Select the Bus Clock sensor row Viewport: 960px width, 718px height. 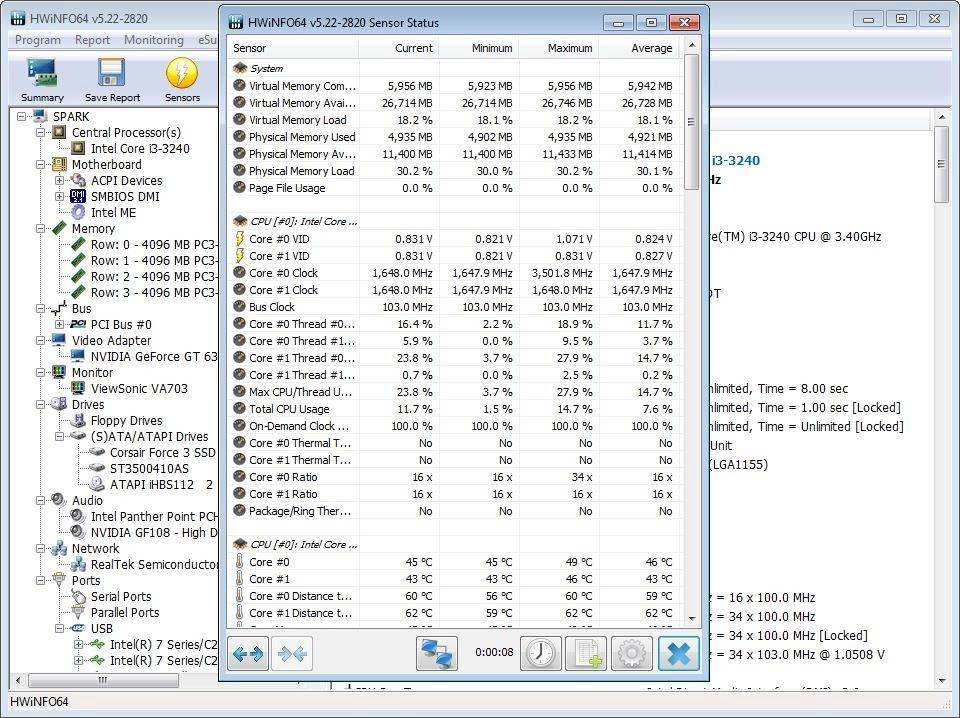tap(454, 307)
